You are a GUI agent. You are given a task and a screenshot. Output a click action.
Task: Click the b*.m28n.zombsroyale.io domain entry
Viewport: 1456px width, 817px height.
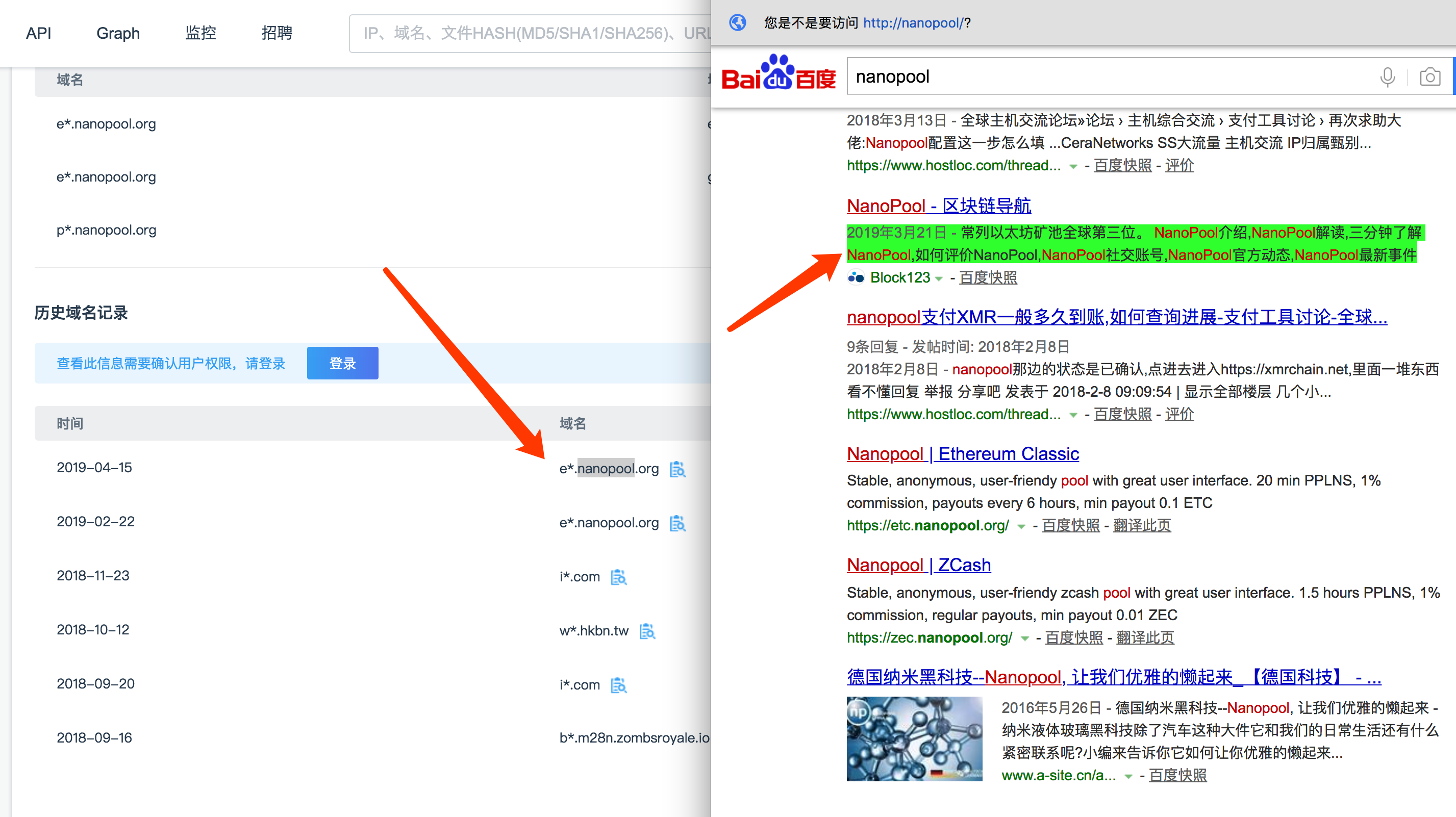click(634, 737)
